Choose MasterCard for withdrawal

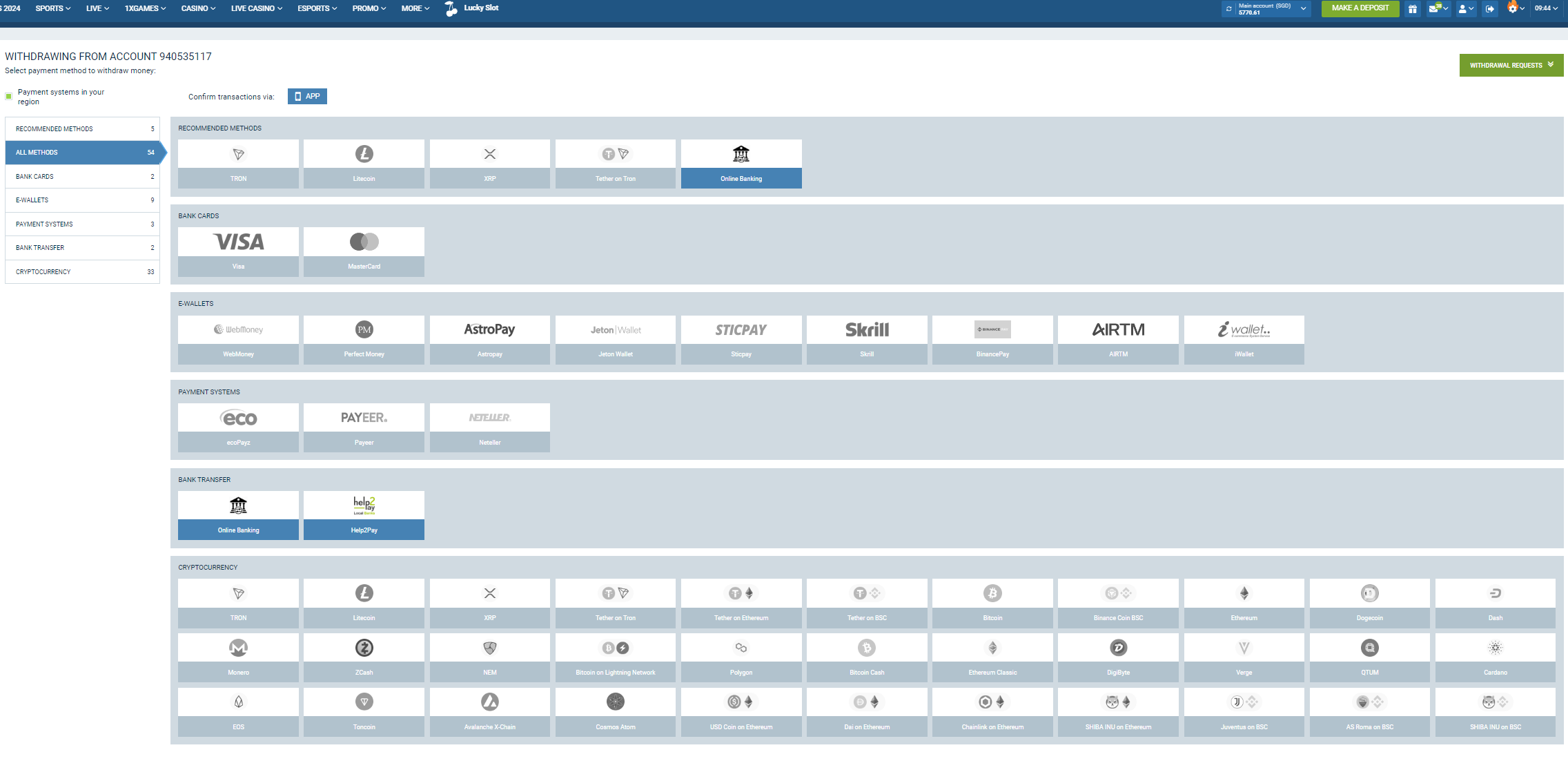(364, 252)
